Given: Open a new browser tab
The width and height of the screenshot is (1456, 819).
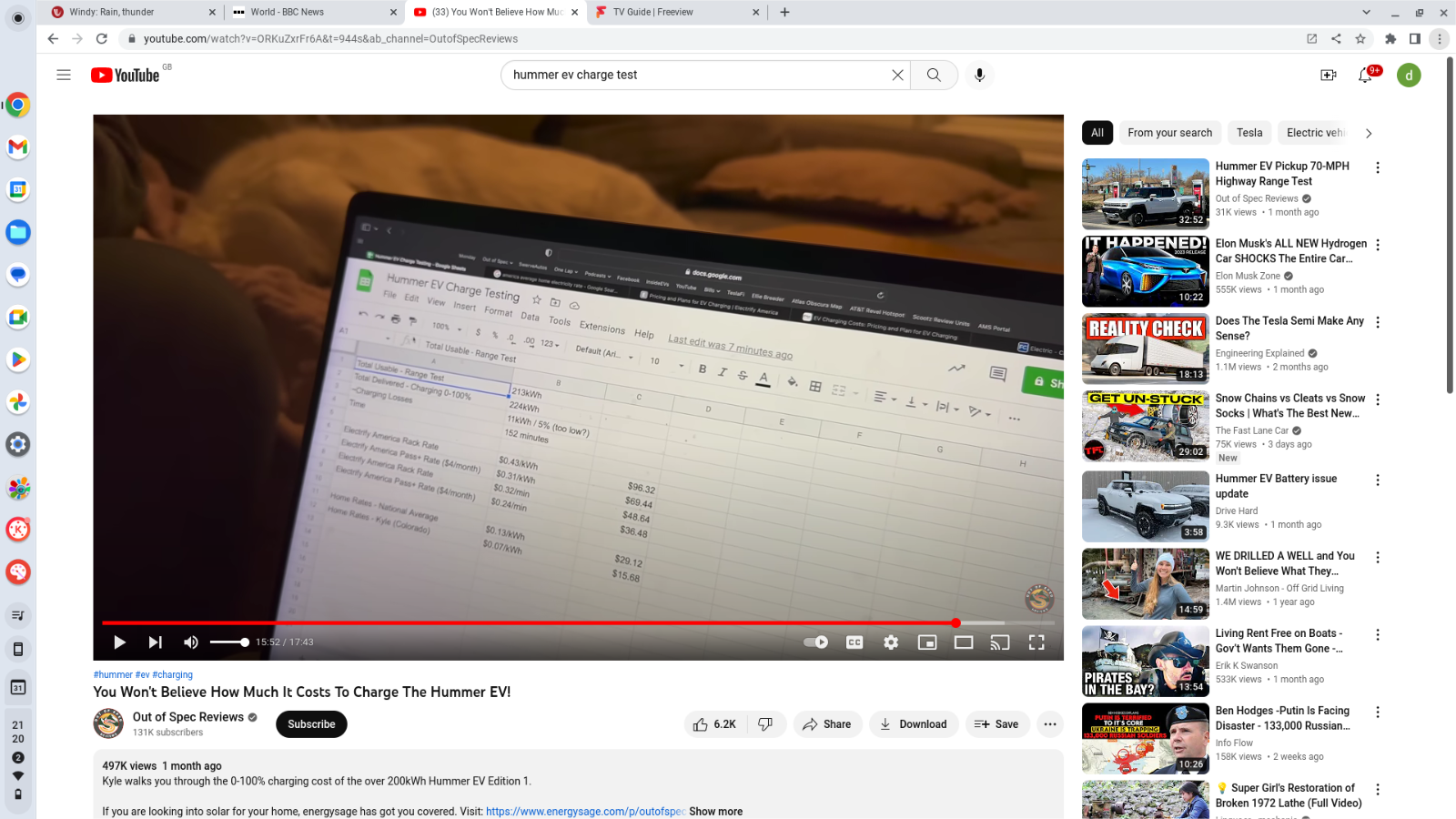Looking at the screenshot, I should [784, 12].
